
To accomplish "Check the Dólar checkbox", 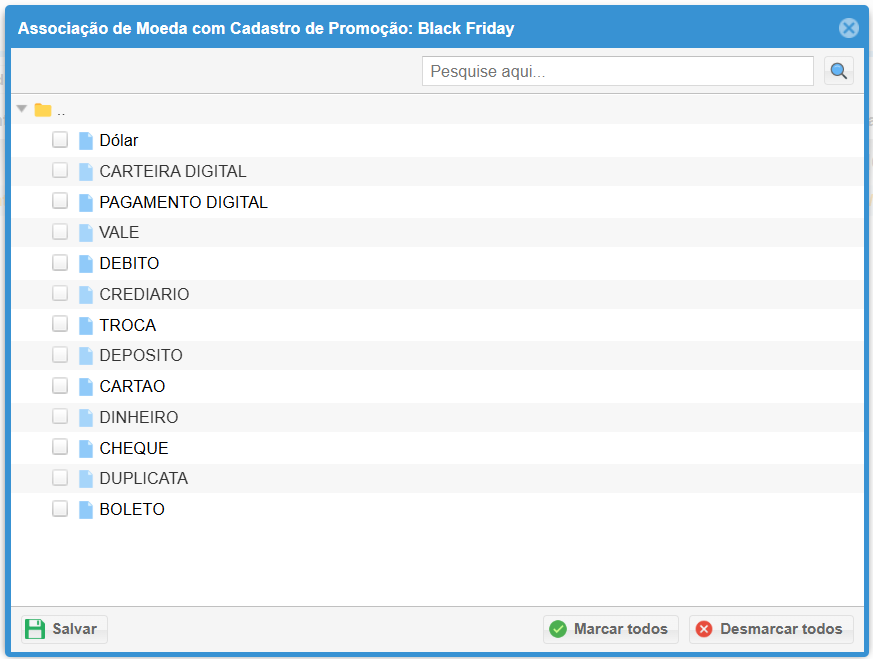I will pyautogui.click(x=60, y=140).
